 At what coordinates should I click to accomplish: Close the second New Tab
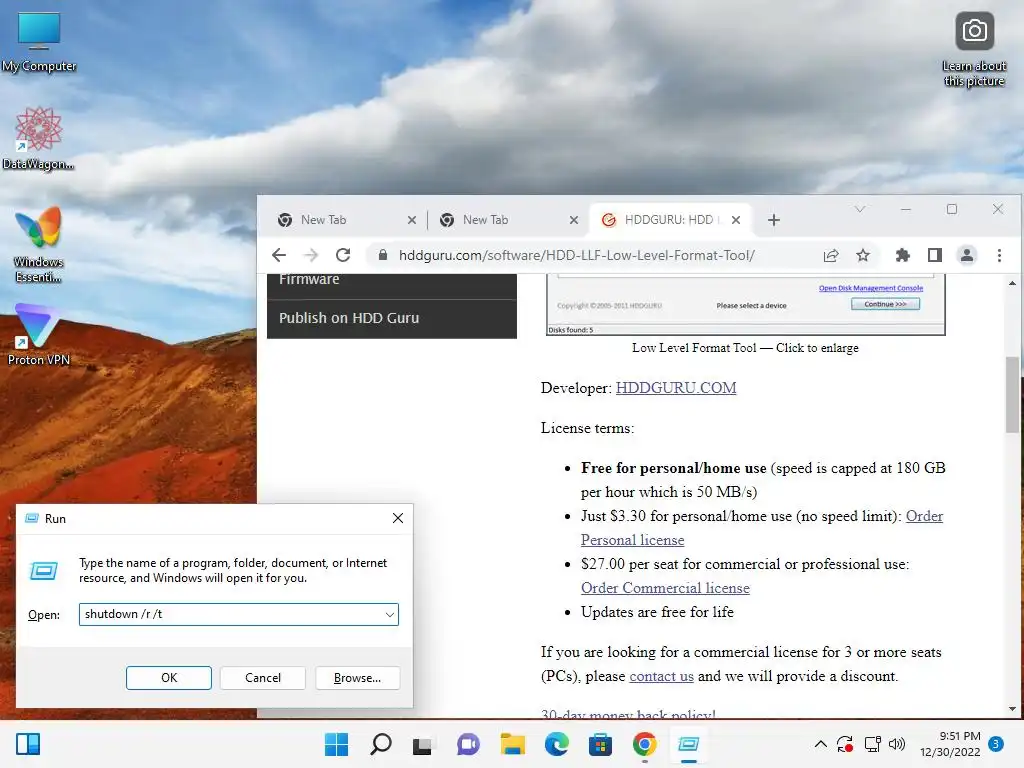[573, 220]
